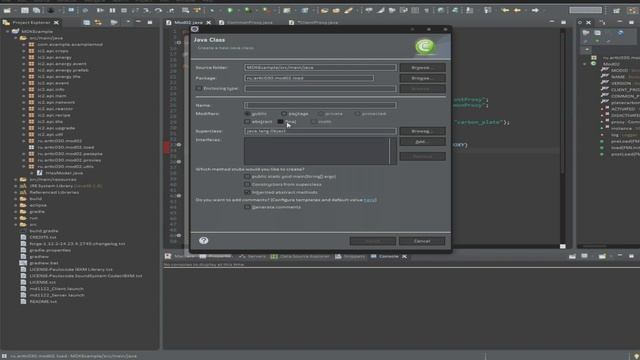Click the green Run toolbar icon
640x360 pixels.
coord(230,10)
